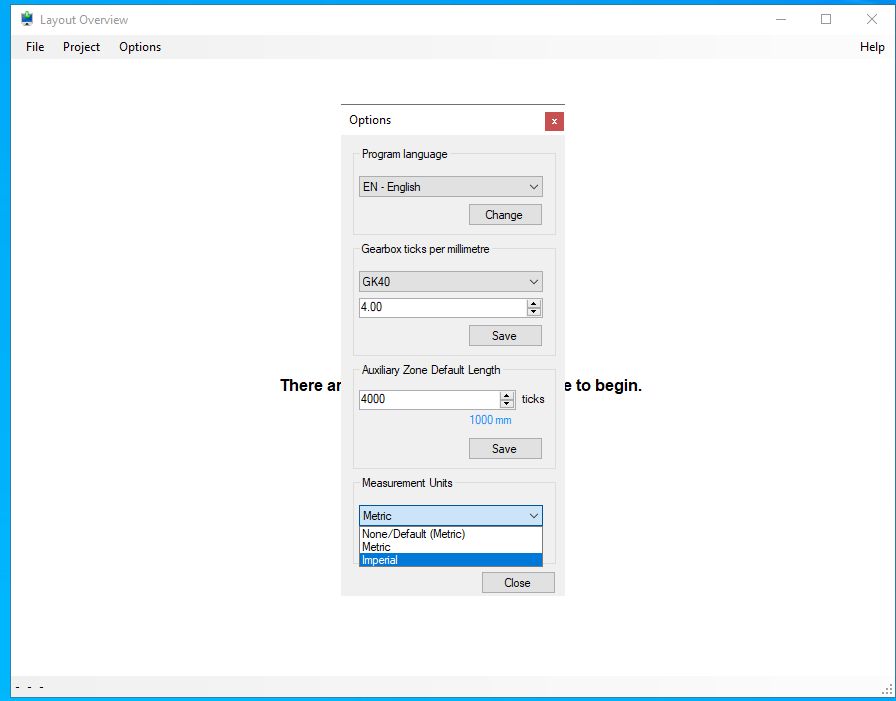Save the Gearbox ticks per millimetre setting
This screenshot has height=701, width=896.
coord(504,335)
